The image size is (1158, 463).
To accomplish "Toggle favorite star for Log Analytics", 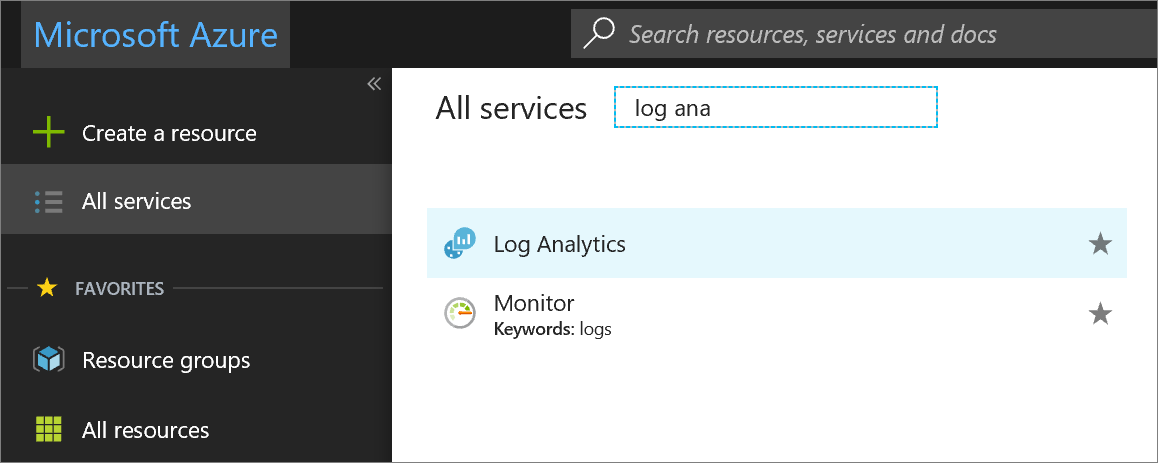I will click(x=1100, y=243).
